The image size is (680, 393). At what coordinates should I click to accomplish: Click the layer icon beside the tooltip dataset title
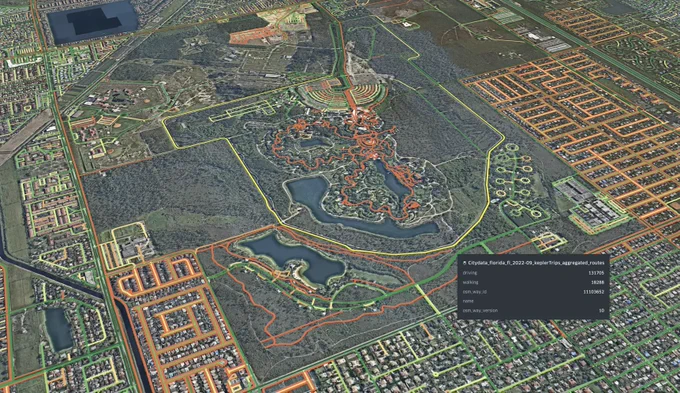point(464,263)
